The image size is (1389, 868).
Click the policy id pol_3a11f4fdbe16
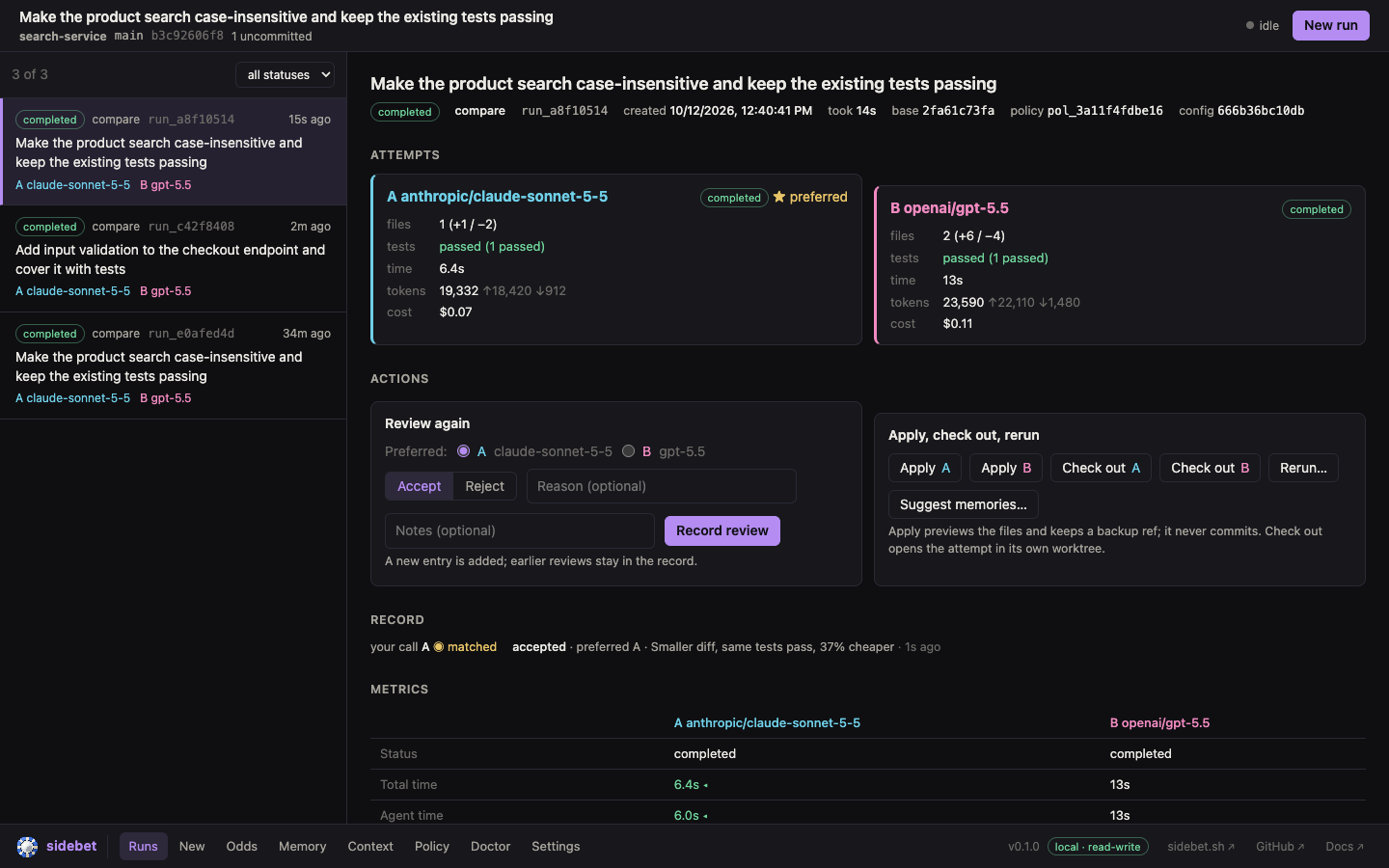(x=1105, y=111)
